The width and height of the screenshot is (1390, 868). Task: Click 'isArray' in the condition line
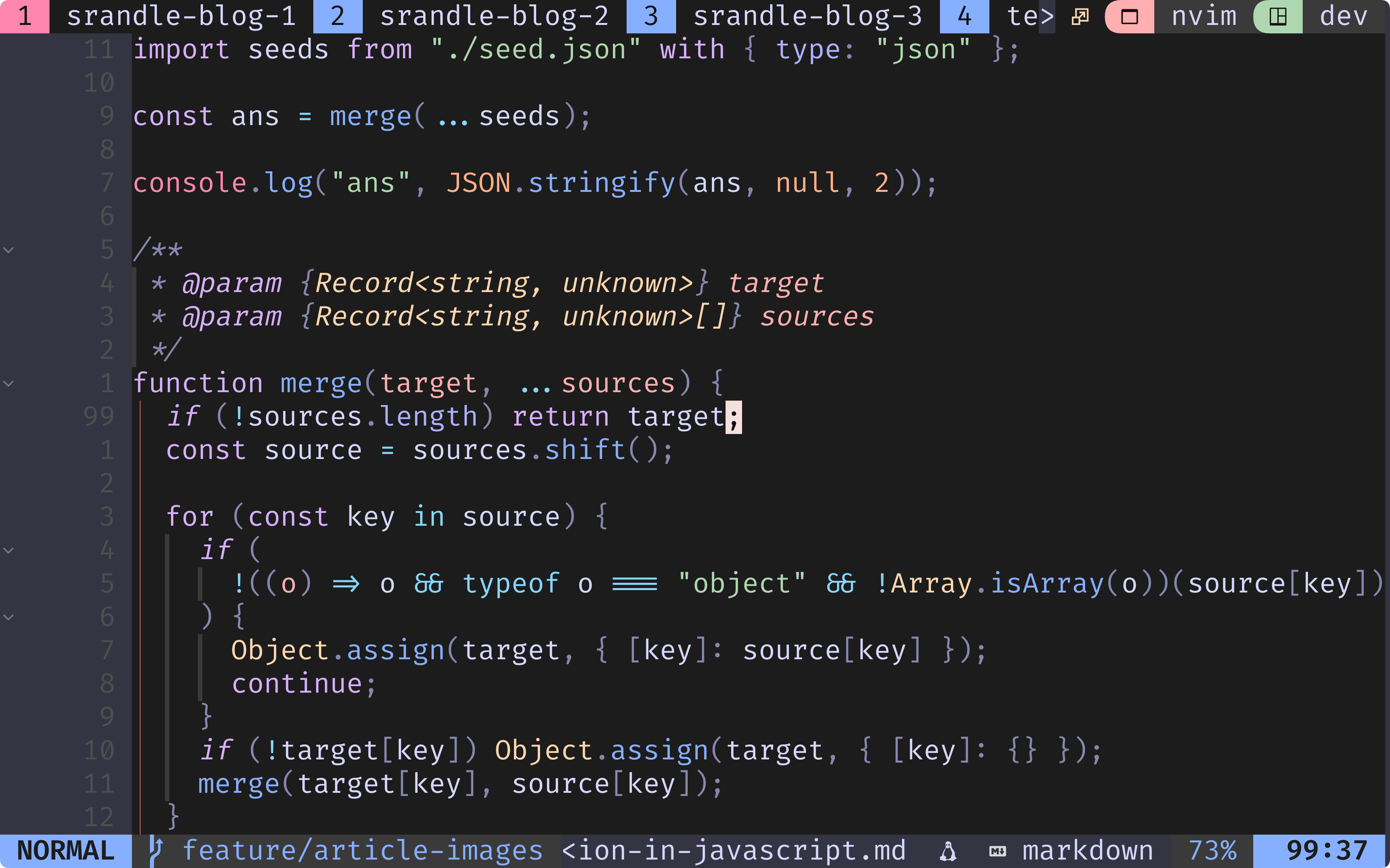tap(1047, 584)
